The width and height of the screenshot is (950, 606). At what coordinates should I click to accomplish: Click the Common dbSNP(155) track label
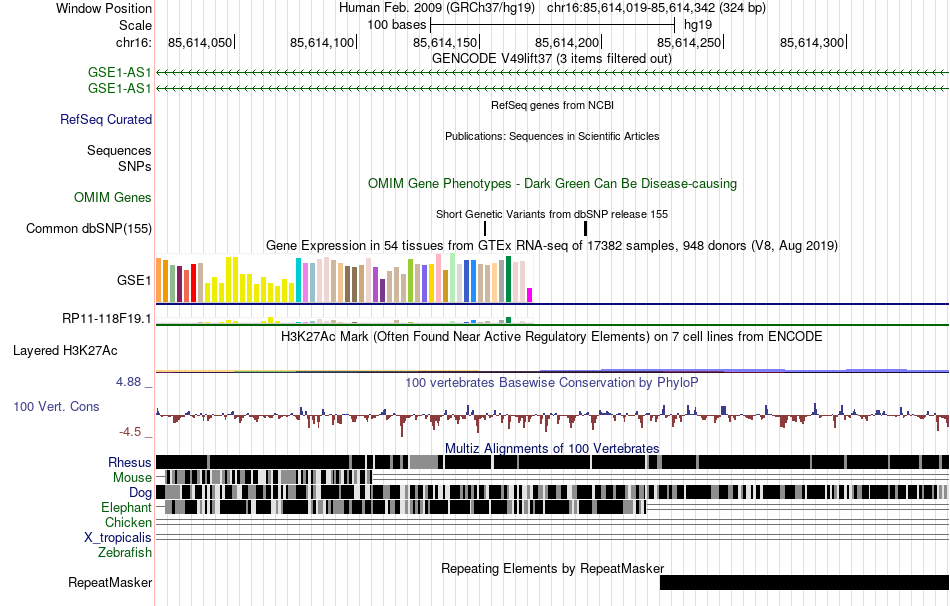tap(89, 228)
